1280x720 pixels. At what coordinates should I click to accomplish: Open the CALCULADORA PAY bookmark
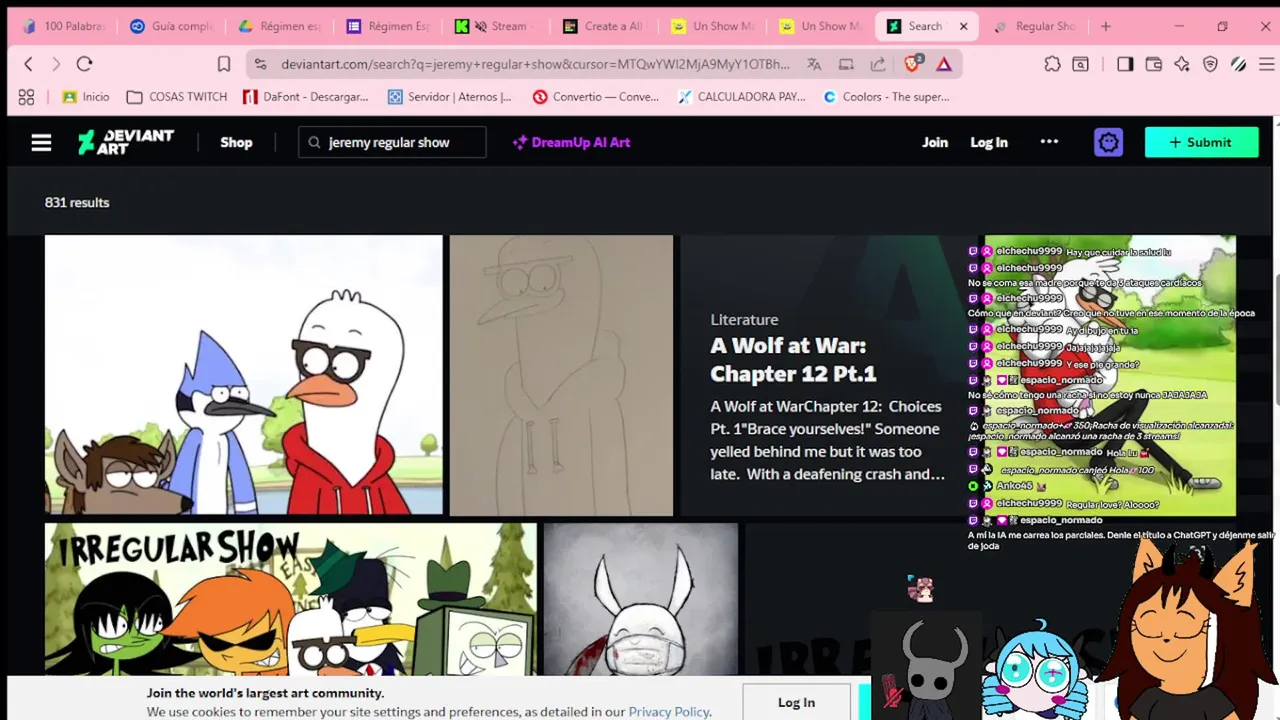click(x=741, y=97)
